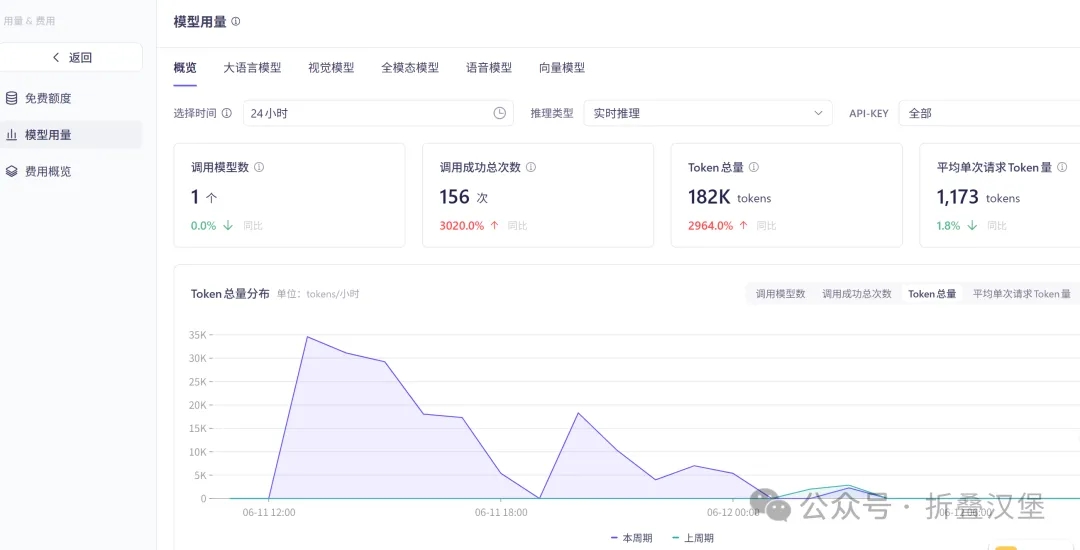
Task: Show 调用成功总次数 in the chart
Action: [857, 293]
